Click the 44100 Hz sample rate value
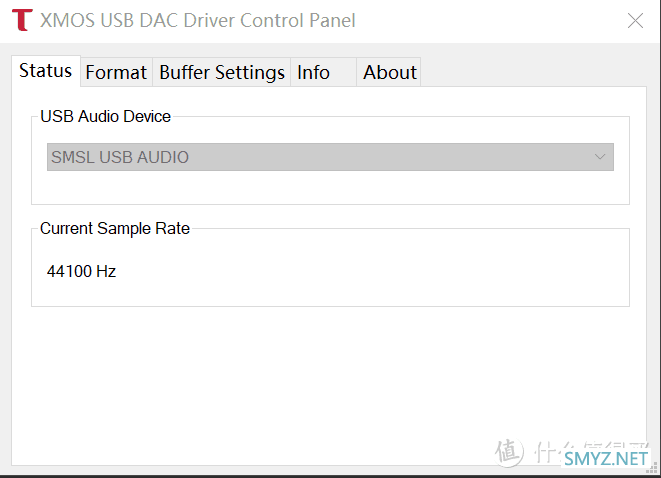This screenshot has height=478, width=661. click(81, 271)
